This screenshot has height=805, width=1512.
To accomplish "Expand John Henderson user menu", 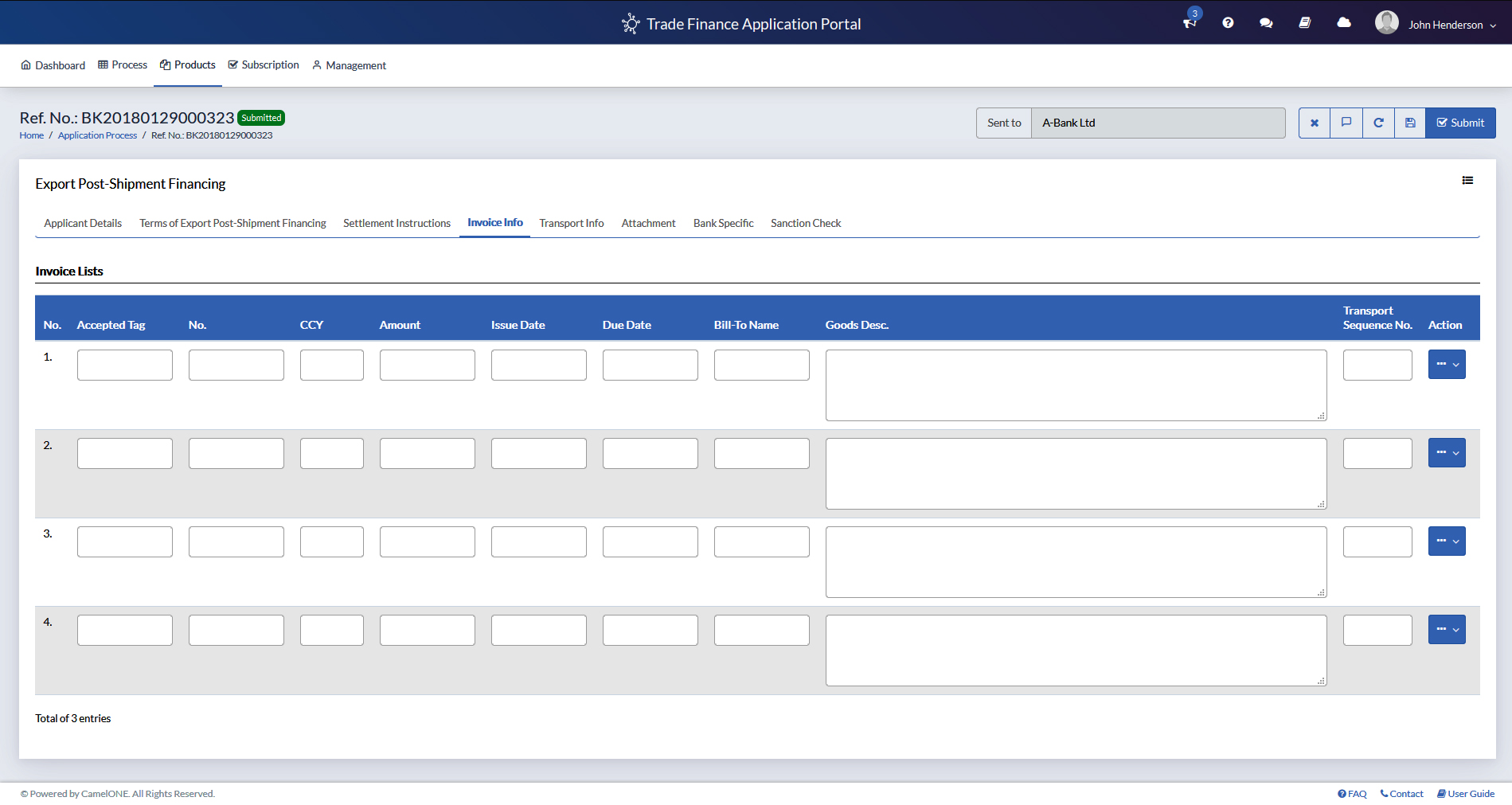I will [x=1445, y=25].
